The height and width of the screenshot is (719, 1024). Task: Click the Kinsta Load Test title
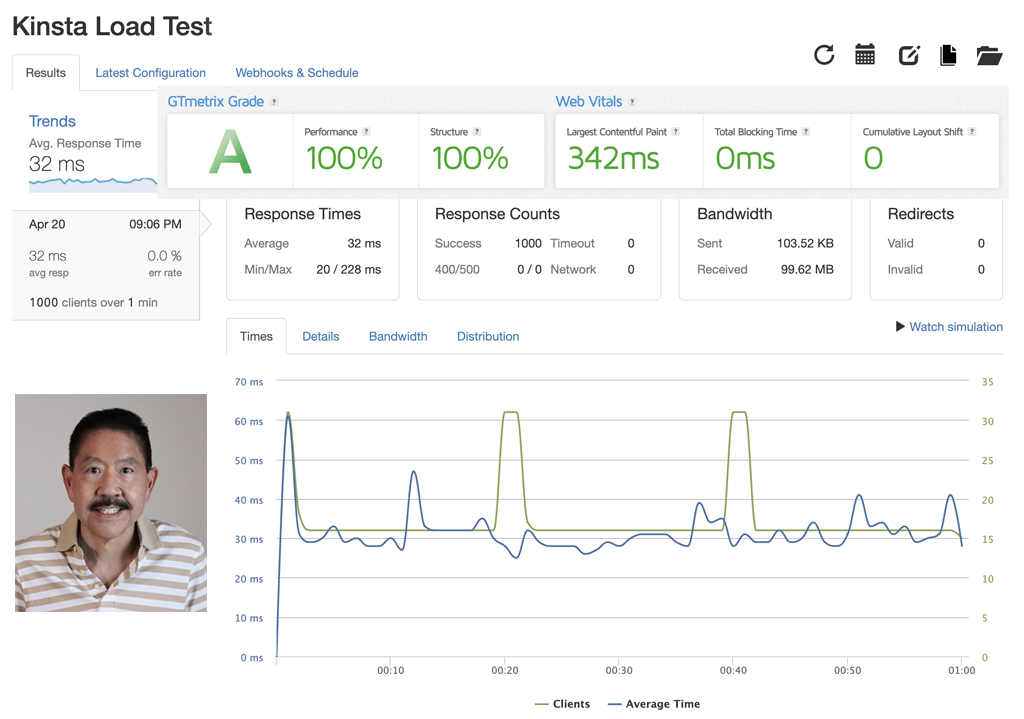[112, 26]
